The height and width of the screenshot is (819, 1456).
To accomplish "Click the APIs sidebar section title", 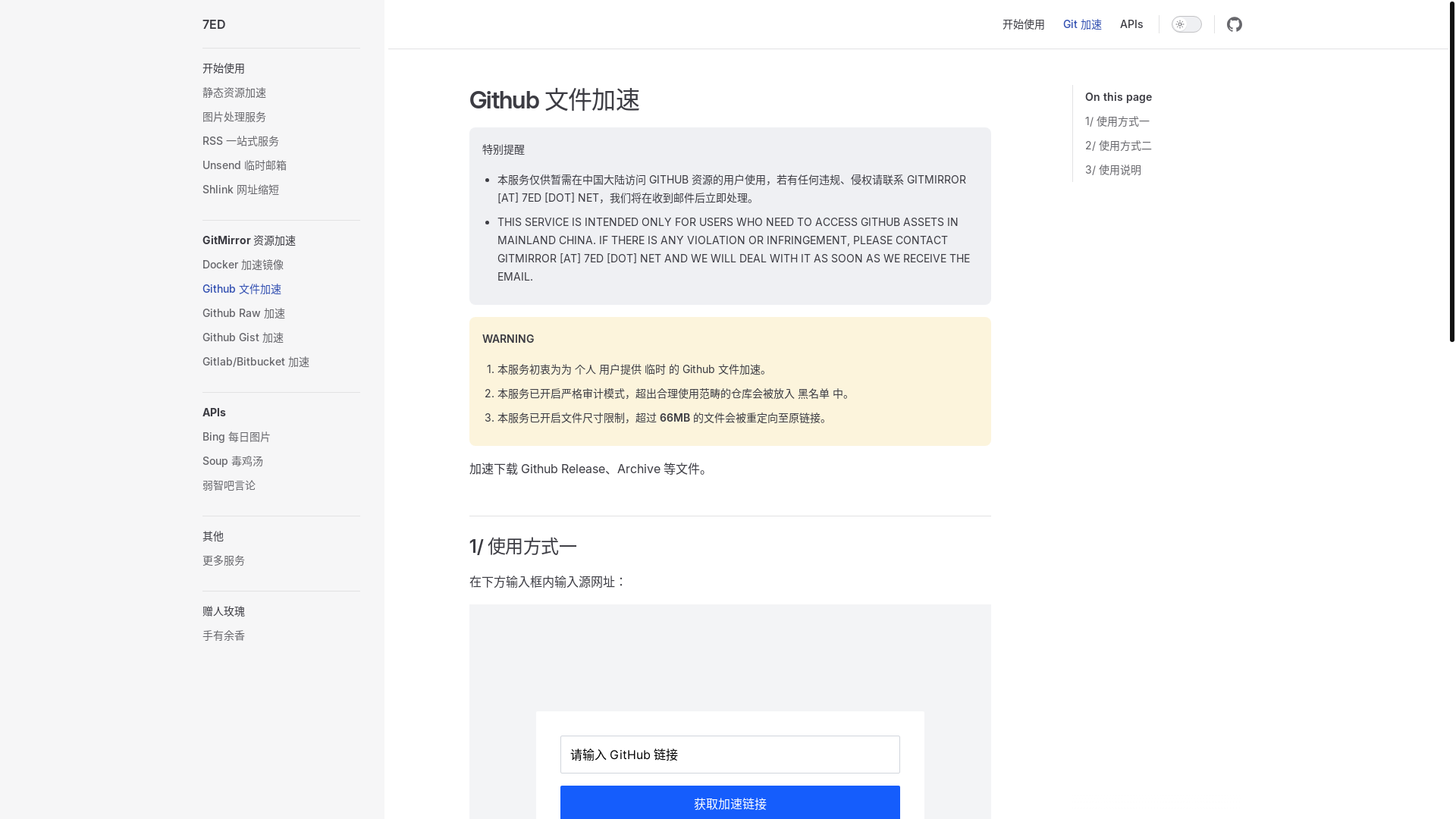I will (214, 413).
